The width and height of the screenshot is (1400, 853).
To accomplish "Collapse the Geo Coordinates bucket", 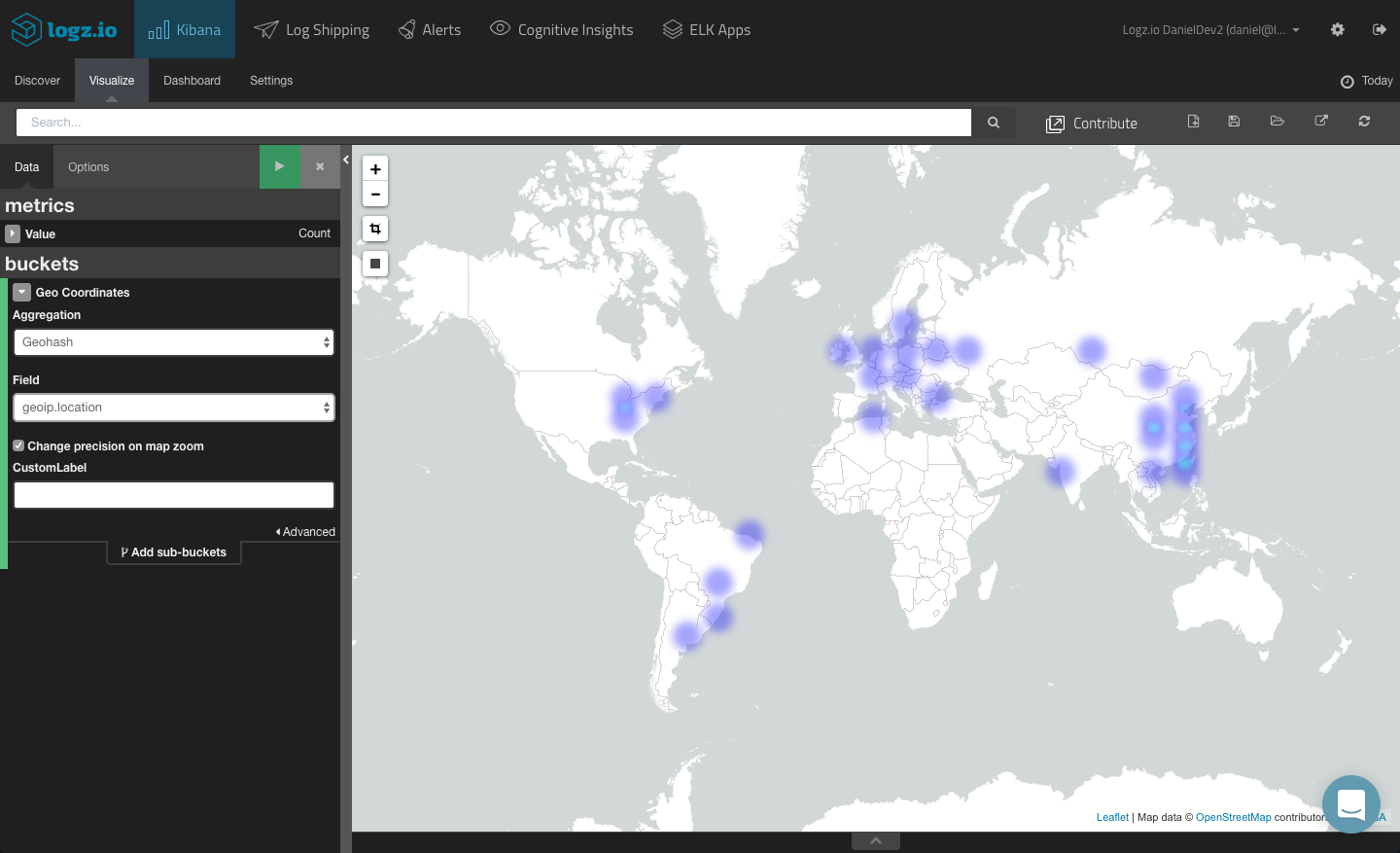I will tap(21, 292).
